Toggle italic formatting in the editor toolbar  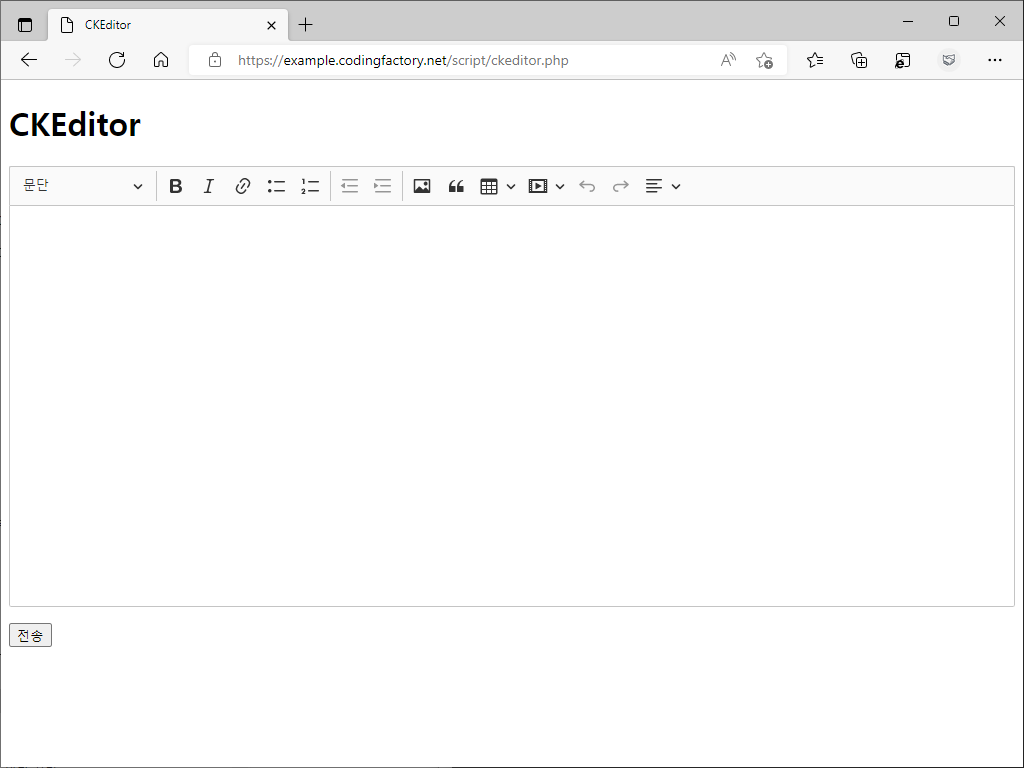pos(208,186)
